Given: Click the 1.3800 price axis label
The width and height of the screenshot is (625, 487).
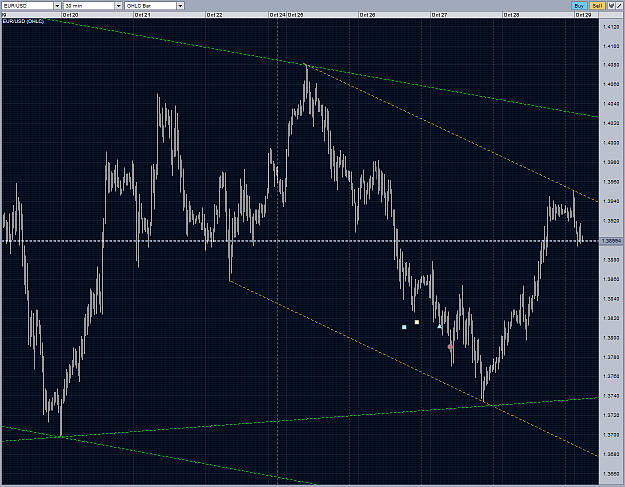Looking at the screenshot, I should [611, 338].
